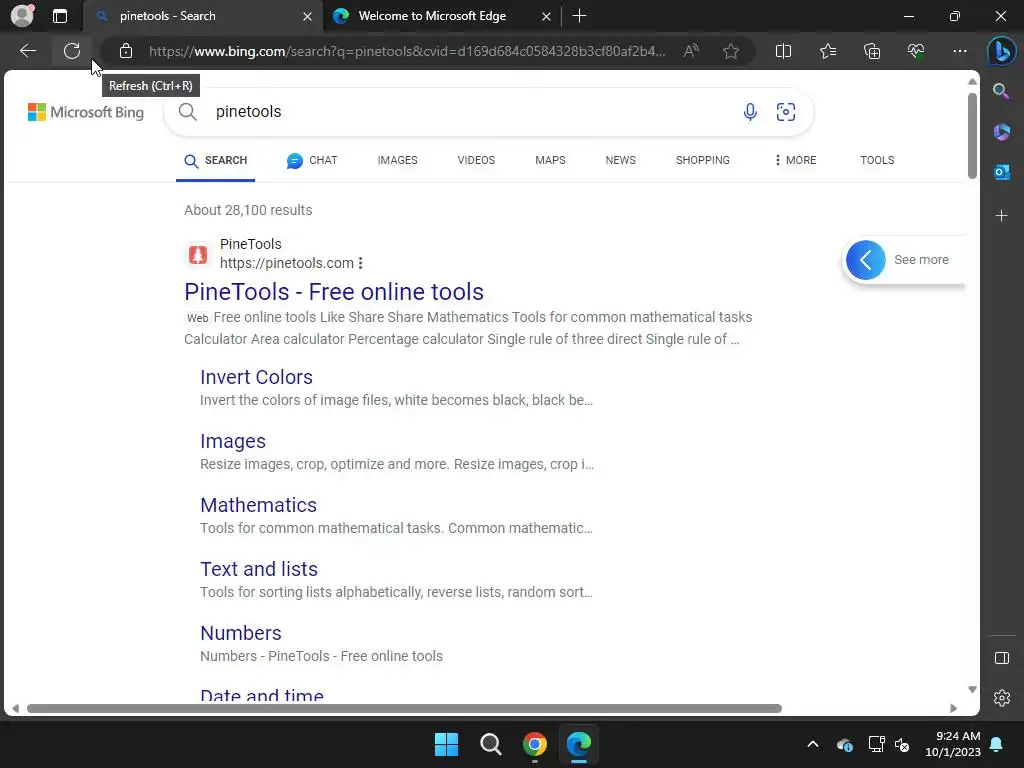Open Mathematics sublink
The image size is (1024, 768).
pos(258,505)
